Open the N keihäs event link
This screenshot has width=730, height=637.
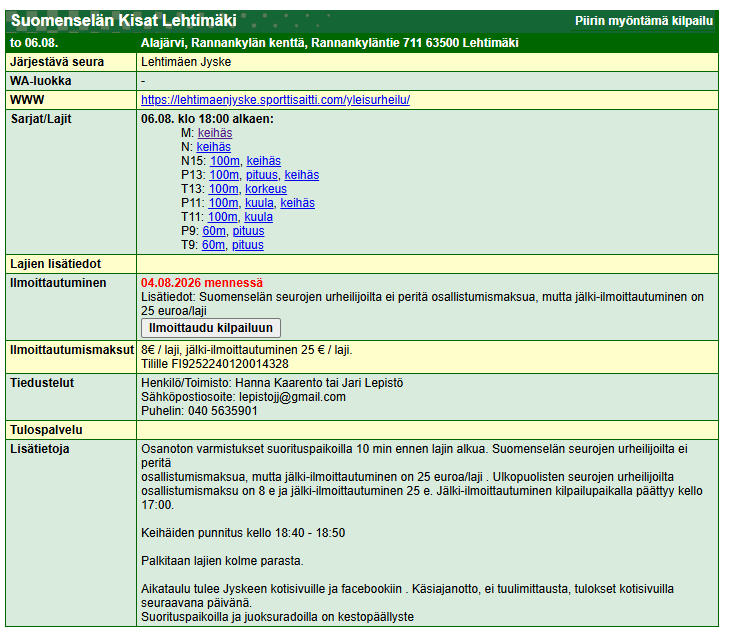(213, 147)
